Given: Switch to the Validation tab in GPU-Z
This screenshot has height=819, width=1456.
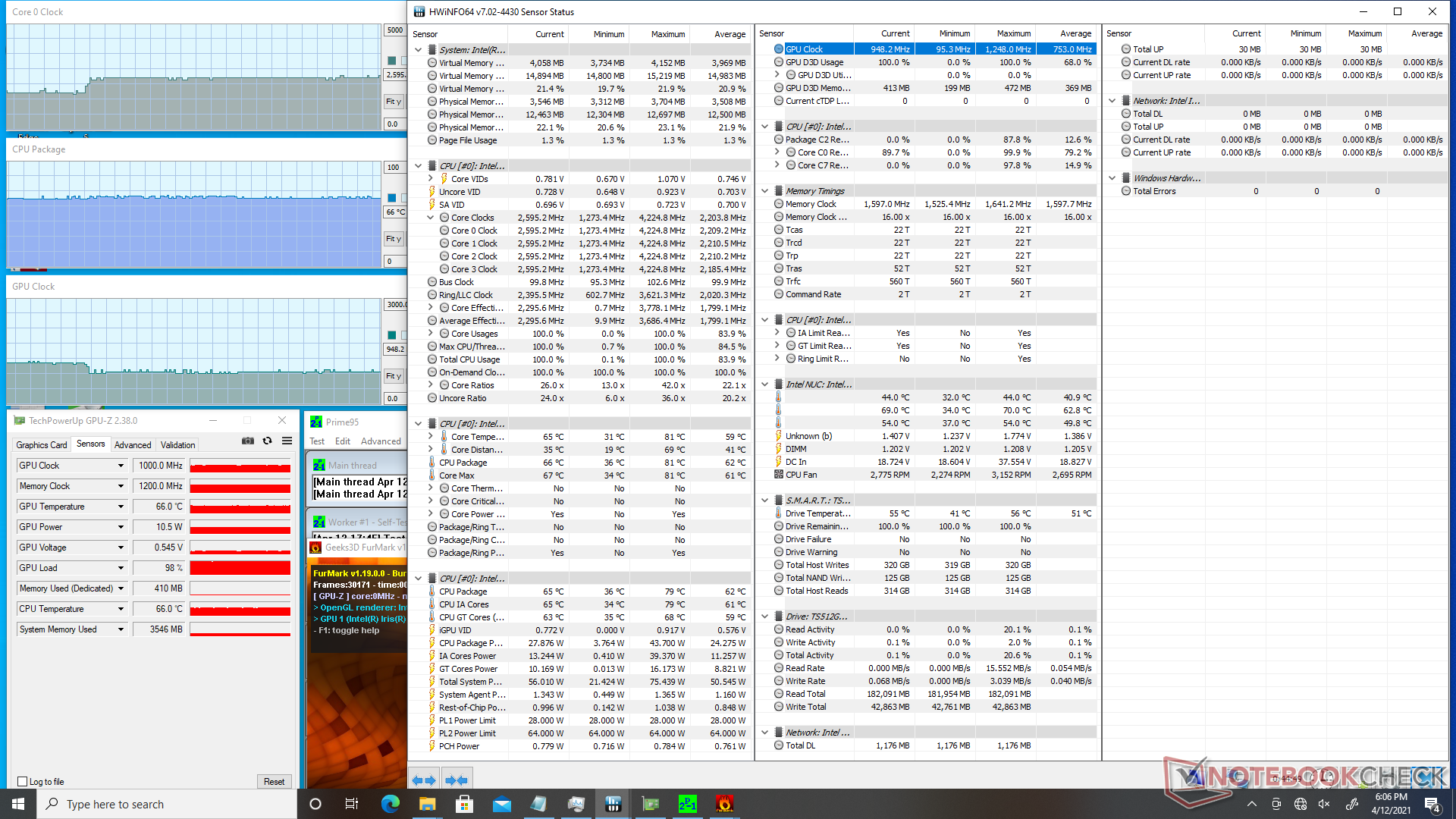Looking at the screenshot, I should coord(178,445).
